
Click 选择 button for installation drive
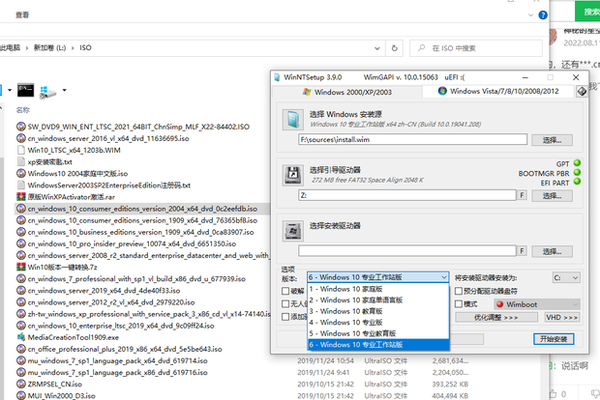tap(552, 251)
